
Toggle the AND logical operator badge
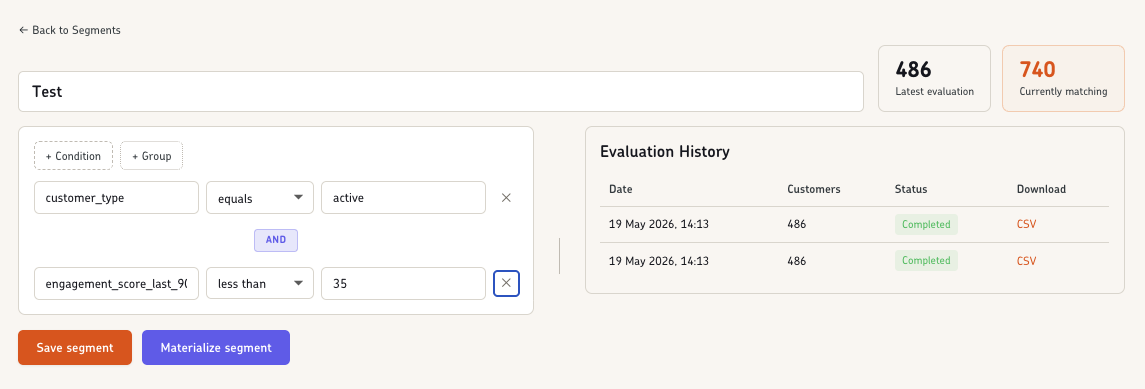coord(276,240)
